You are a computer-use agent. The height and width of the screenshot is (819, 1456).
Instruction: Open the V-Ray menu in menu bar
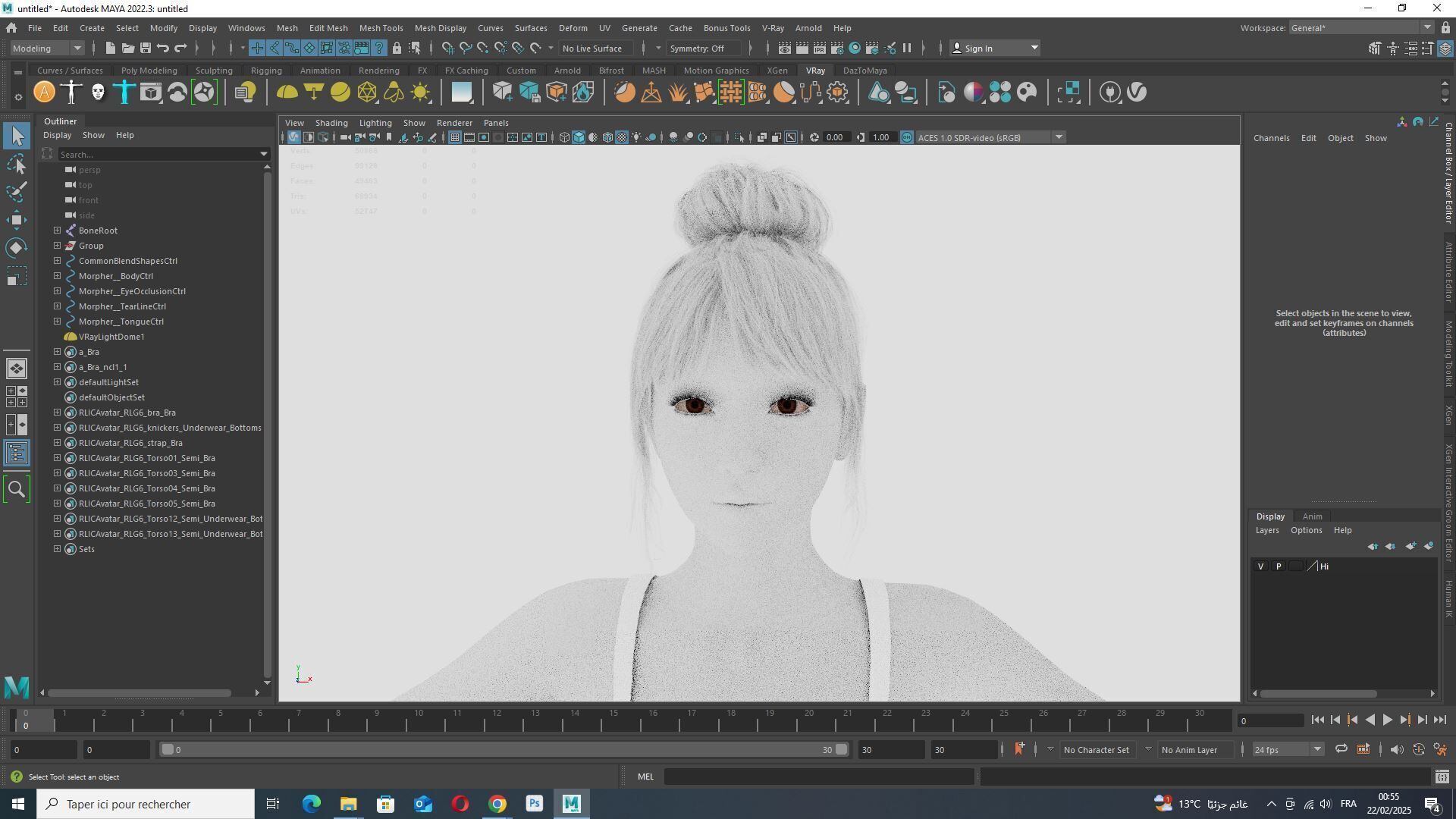pos(773,28)
